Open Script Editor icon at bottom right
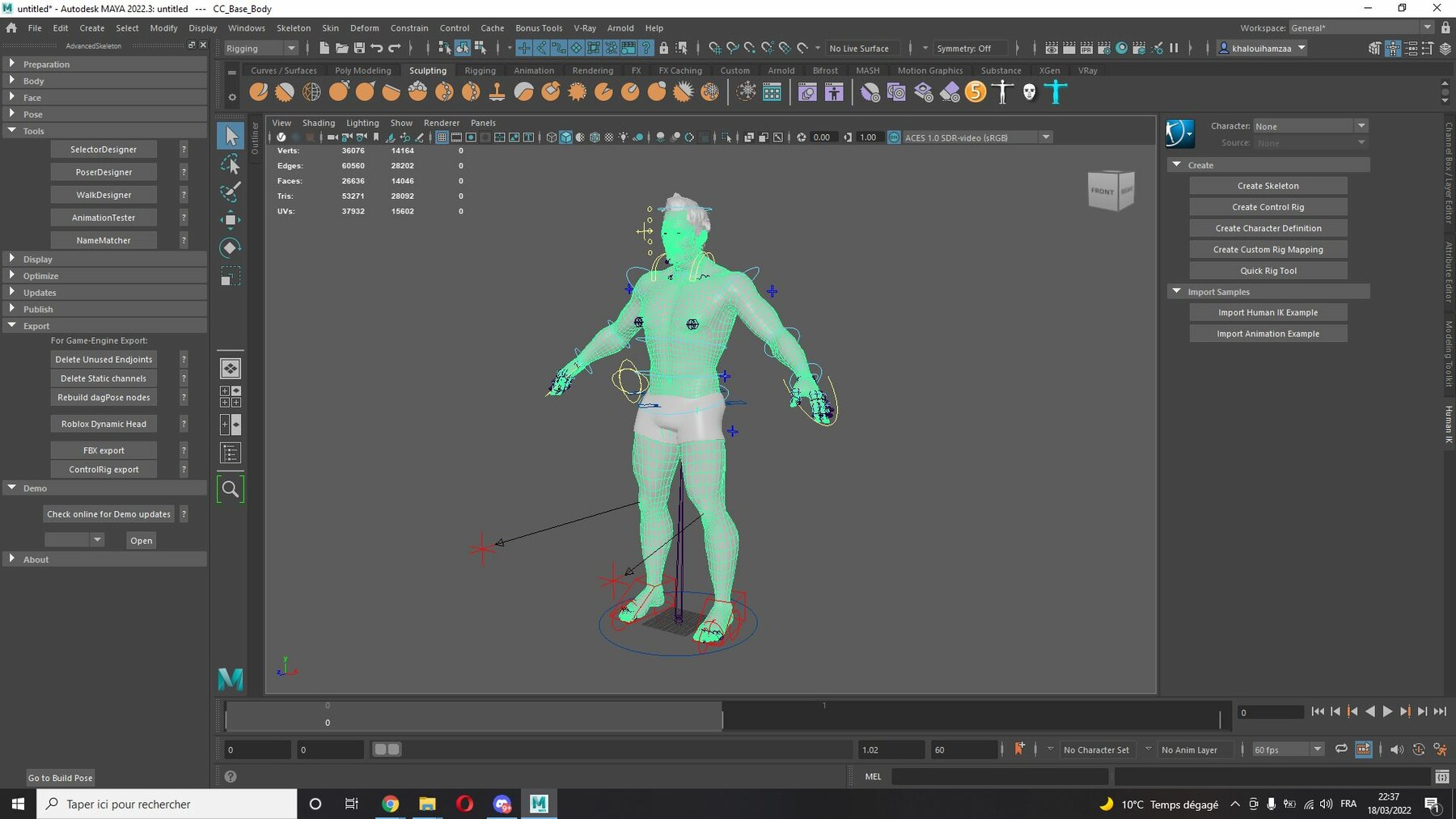 [x=1442, y=777]
